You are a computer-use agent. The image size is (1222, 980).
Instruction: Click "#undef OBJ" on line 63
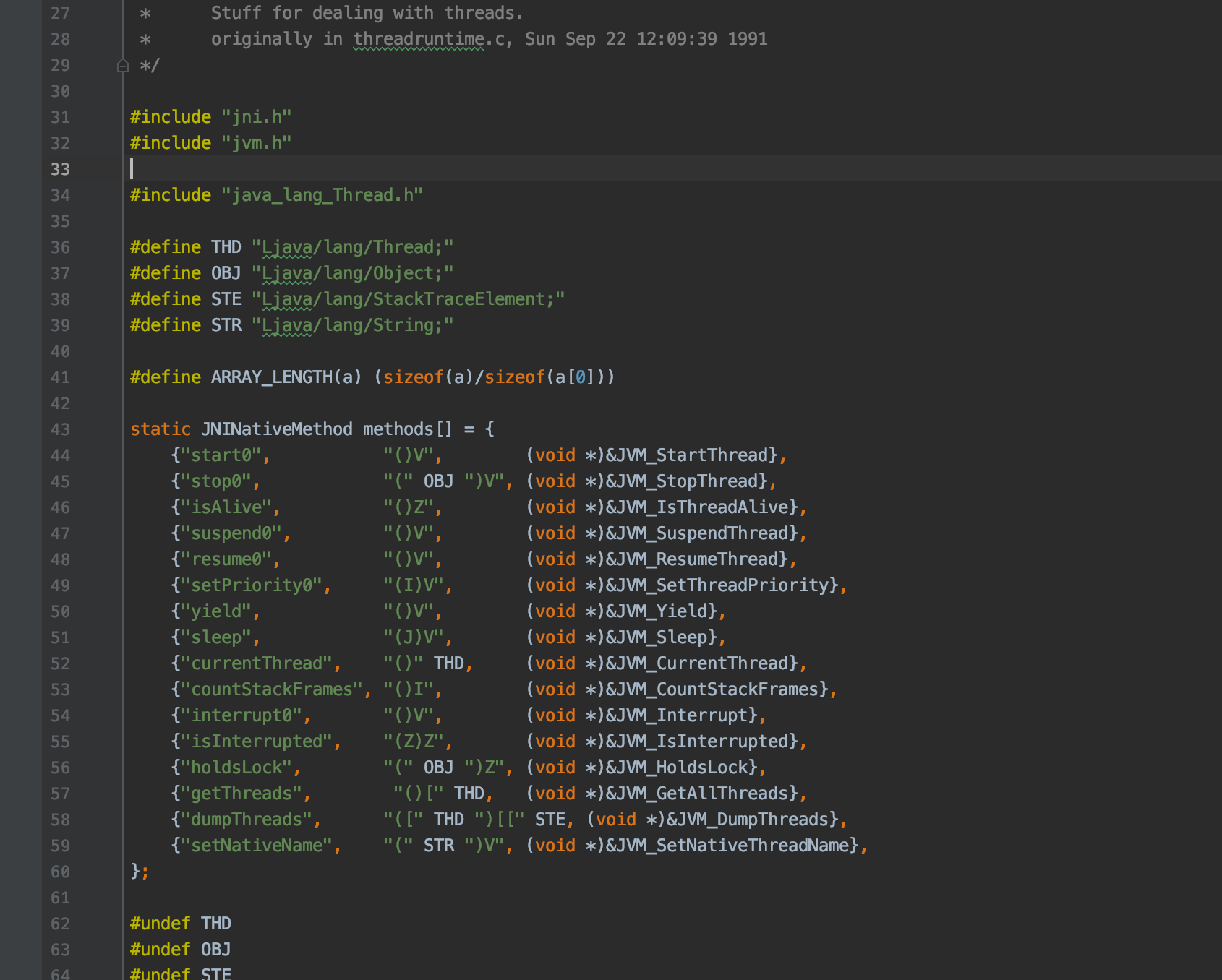[181, 950]
